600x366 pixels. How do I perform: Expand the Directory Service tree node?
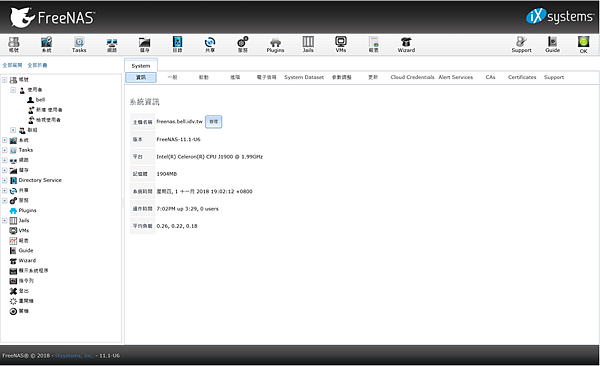5,180
